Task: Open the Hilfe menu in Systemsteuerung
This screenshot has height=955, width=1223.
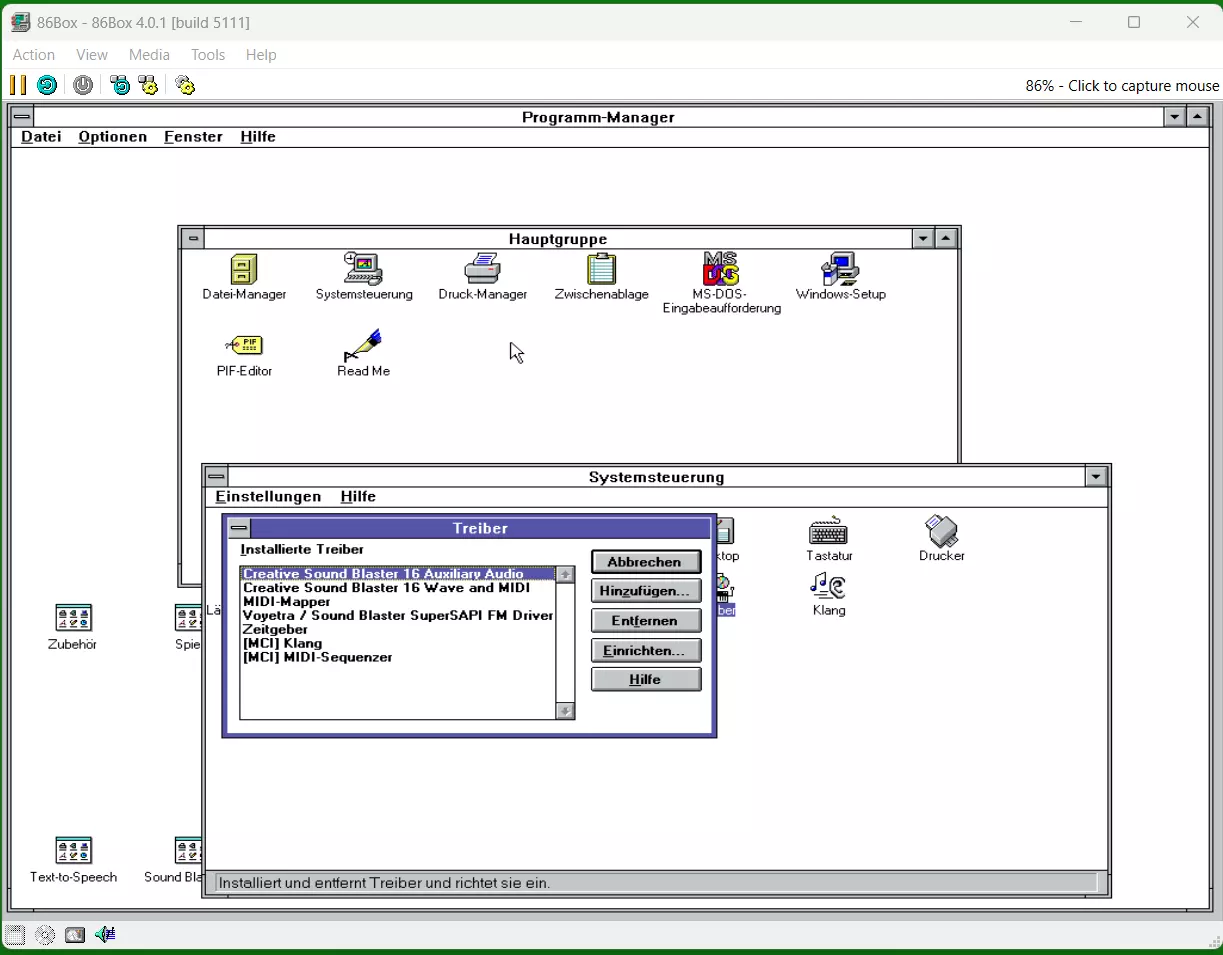Action: 358,497
